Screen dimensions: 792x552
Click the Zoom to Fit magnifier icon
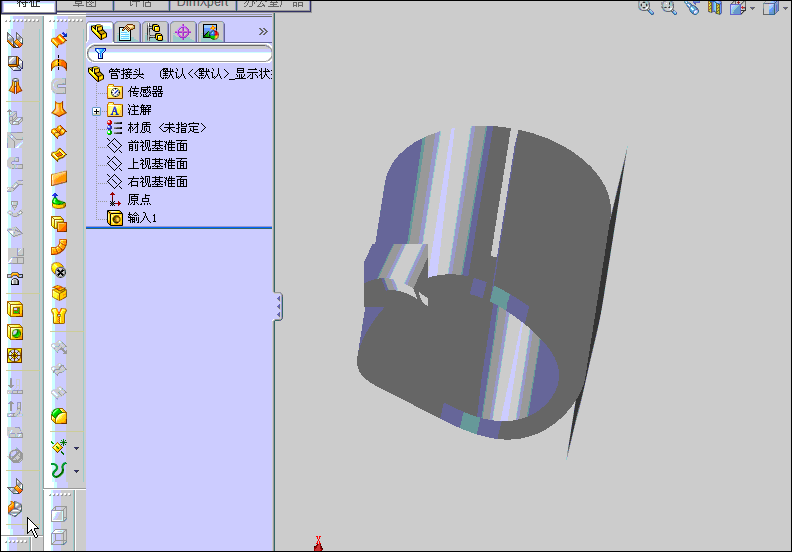(646, 7)
